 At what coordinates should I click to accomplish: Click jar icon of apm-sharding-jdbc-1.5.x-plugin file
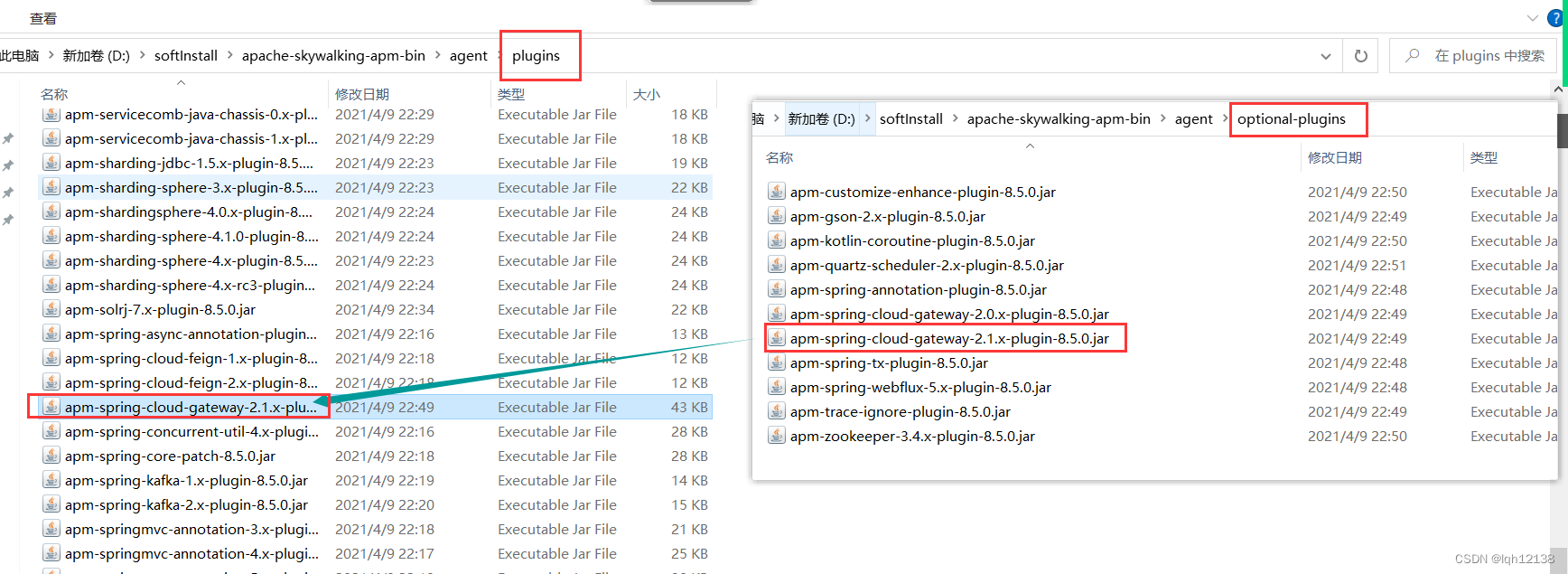(x=51, y=163)
